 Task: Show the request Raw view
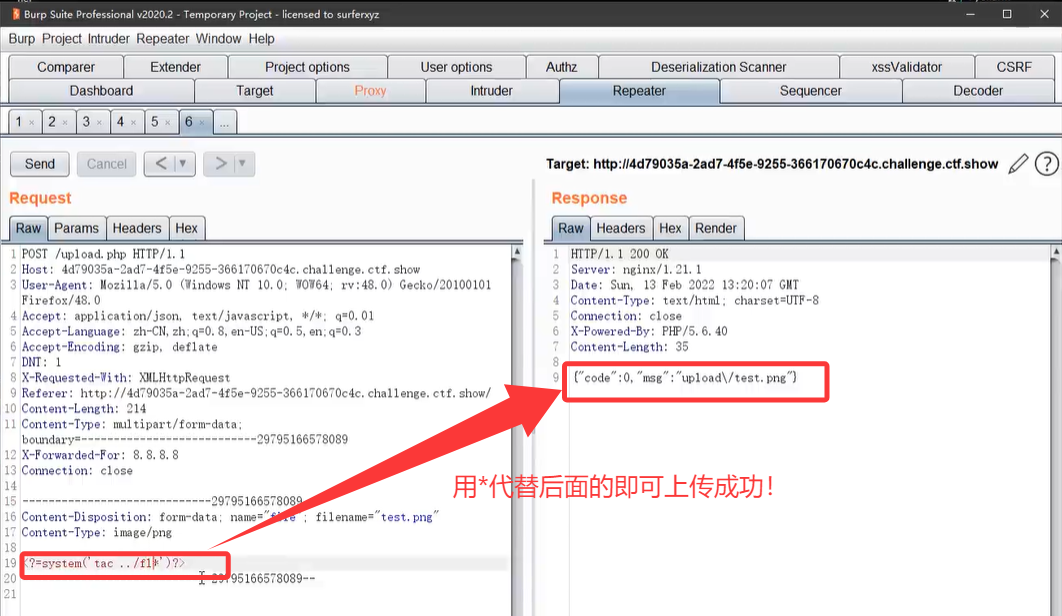(x=28, y=228)
